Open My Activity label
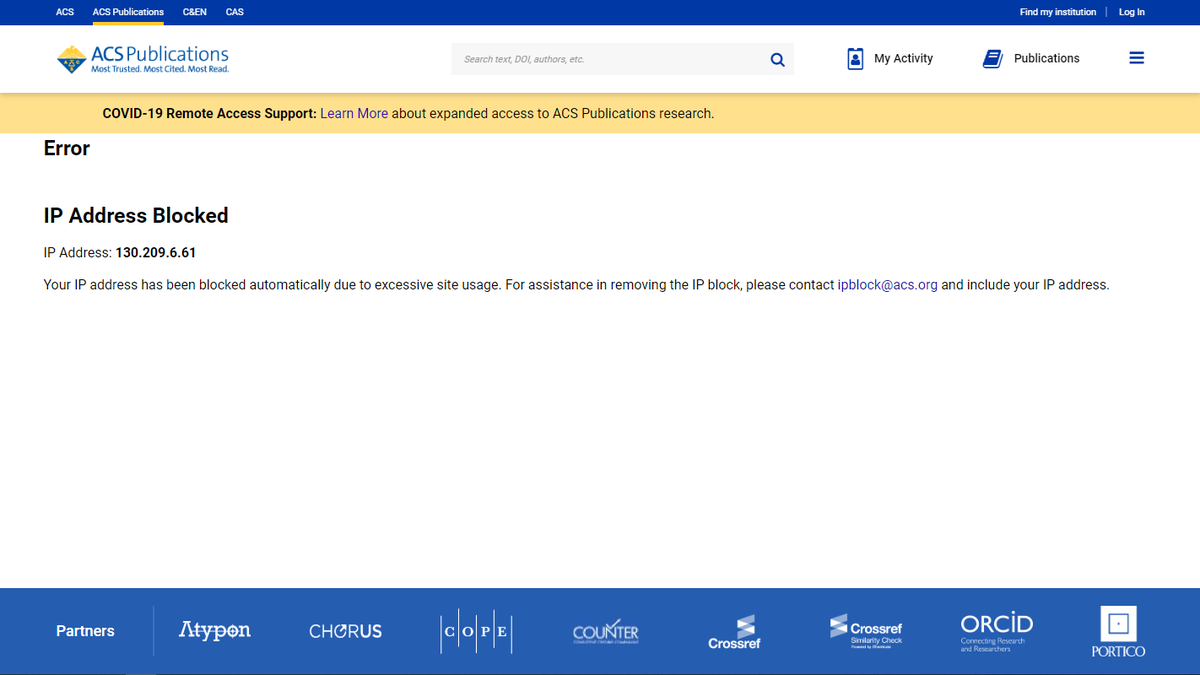The image size is (1200, 675). point(903,58)
